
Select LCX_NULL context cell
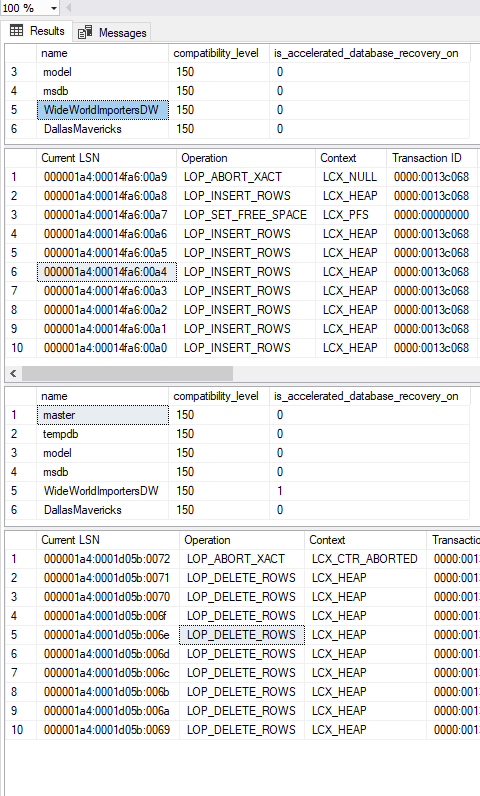(x=351, y=177)
